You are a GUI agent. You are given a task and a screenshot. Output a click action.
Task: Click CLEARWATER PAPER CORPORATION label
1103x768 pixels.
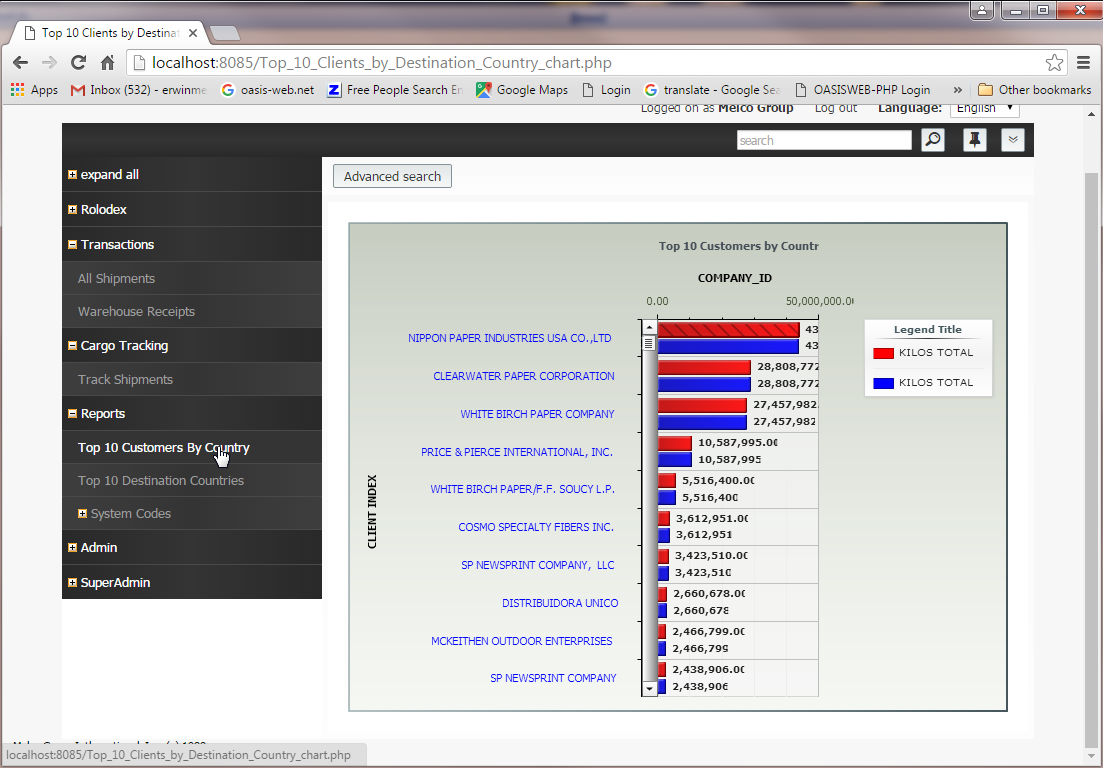tap(524, 376)
